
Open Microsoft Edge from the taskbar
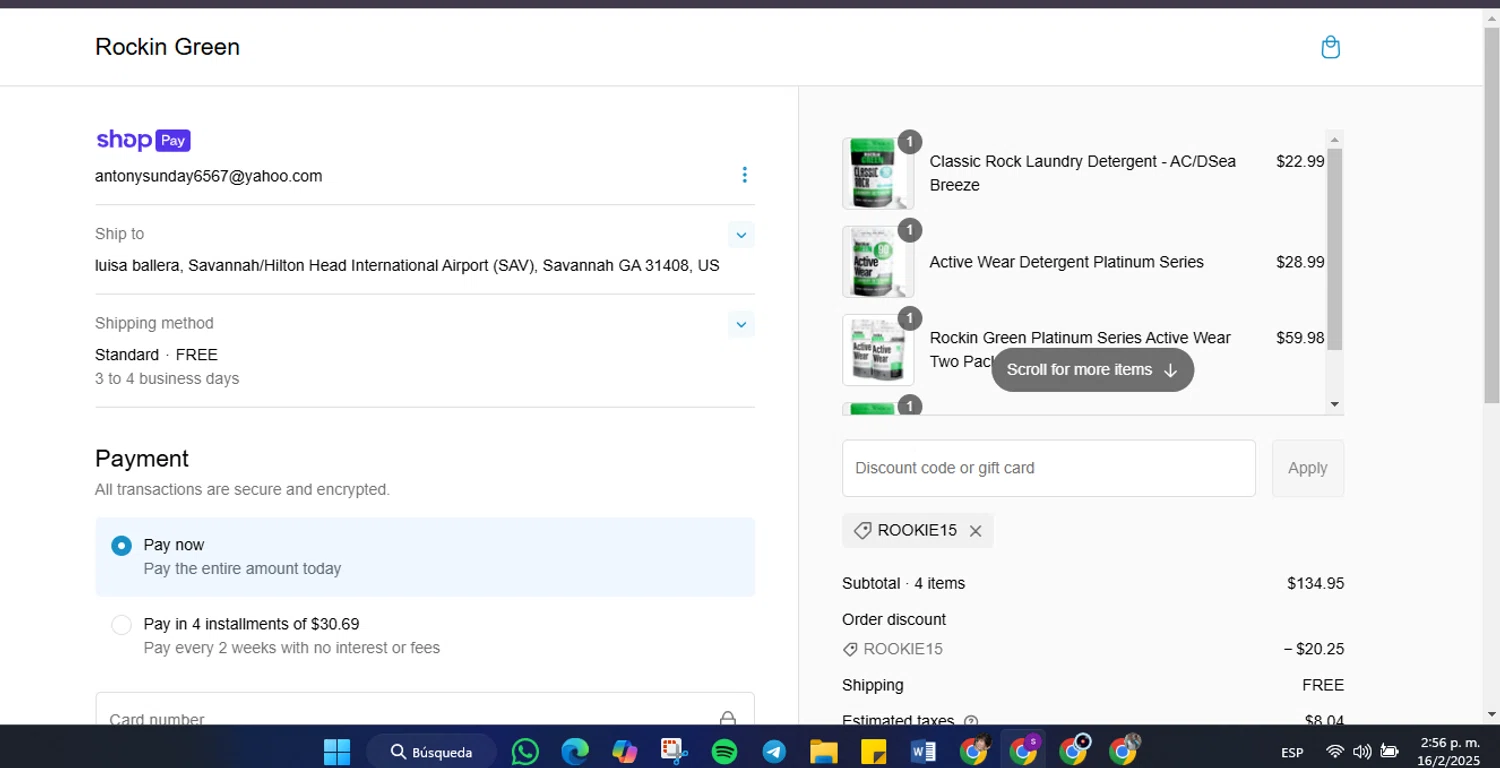575,751
